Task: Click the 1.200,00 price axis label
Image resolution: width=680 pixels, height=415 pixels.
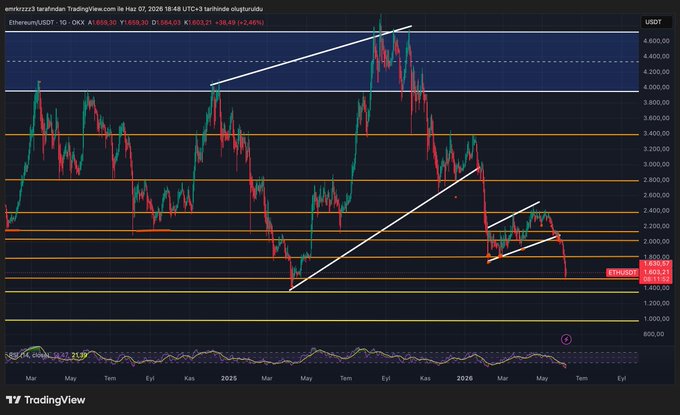Action: [657, 303]
